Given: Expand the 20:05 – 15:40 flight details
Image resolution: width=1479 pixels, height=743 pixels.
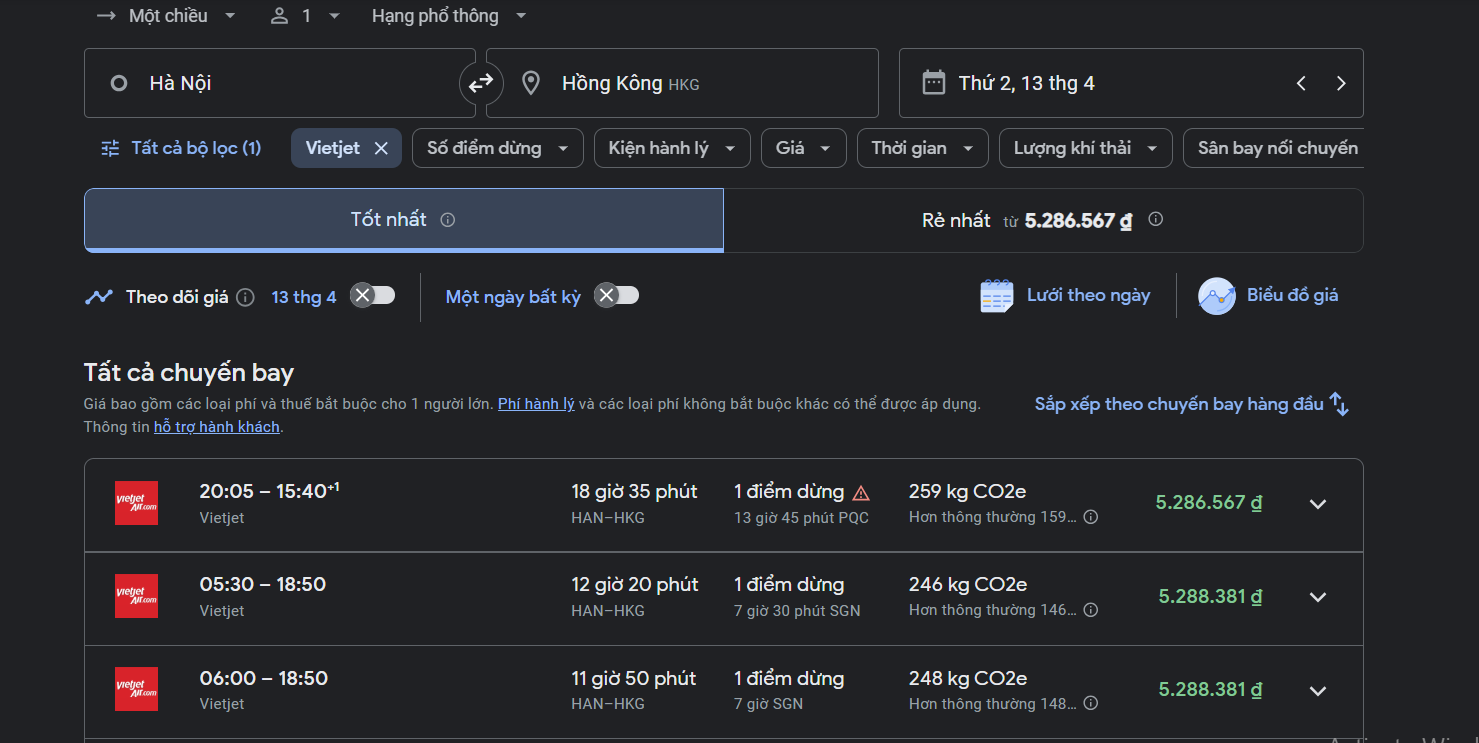Looking at the screenshot, I should click(1318, 504).
